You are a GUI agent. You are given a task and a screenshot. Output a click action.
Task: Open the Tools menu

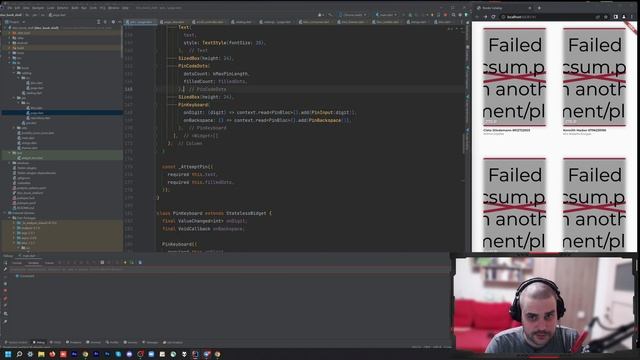coord(93,8)
